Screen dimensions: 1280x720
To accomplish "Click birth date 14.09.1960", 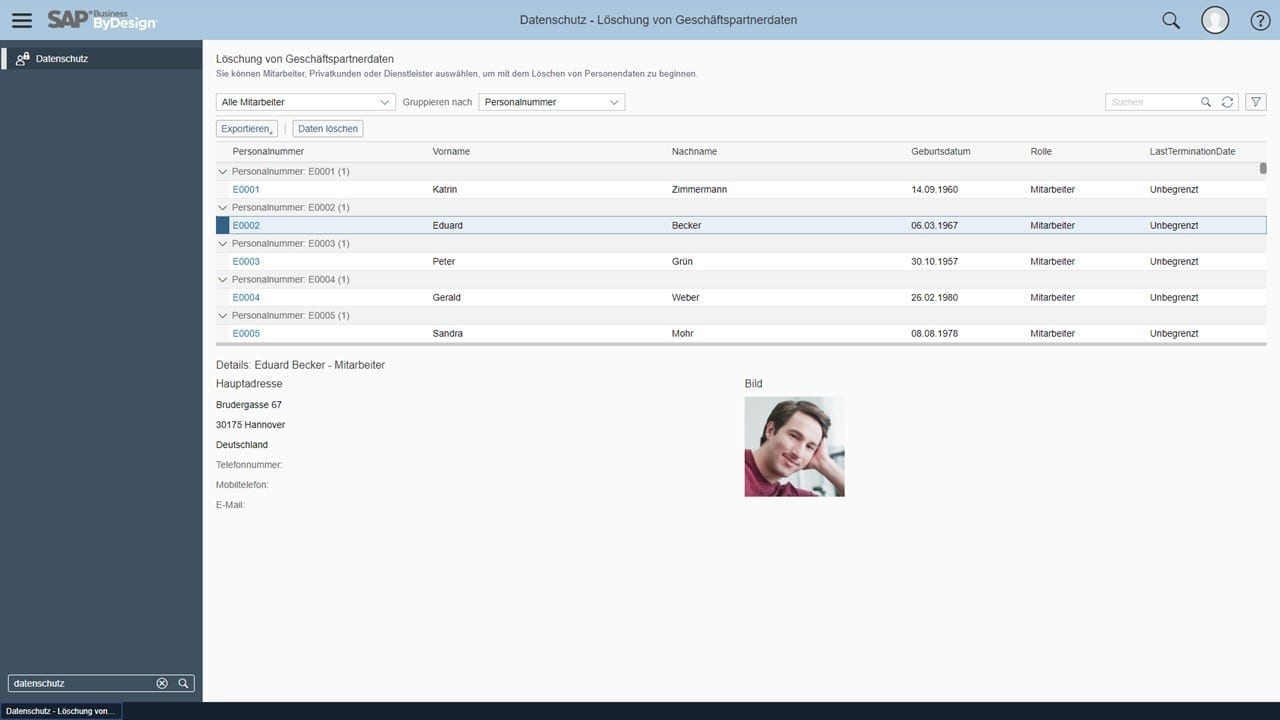I will 934,190.
